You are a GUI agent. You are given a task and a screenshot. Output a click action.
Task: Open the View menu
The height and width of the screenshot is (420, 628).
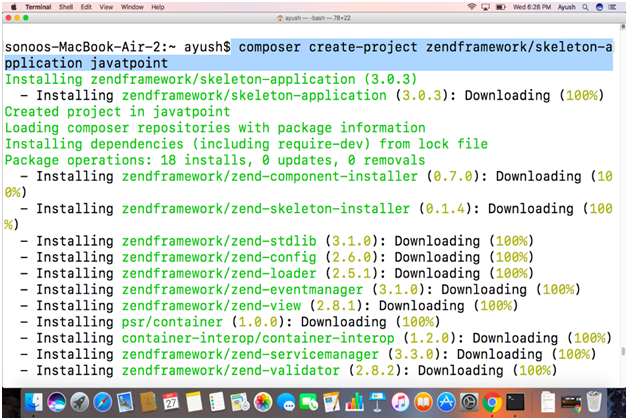(106, 7)
